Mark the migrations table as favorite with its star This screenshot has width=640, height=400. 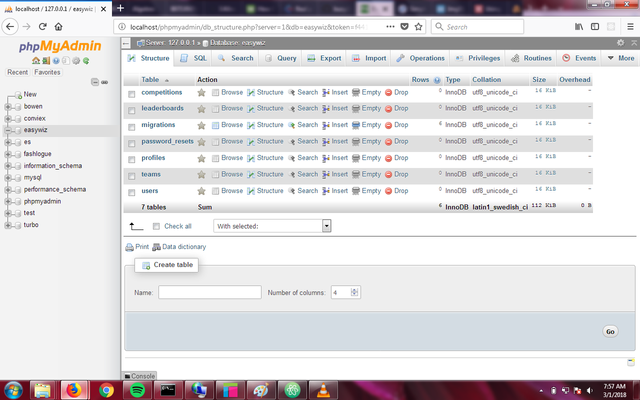coord(201,125)
